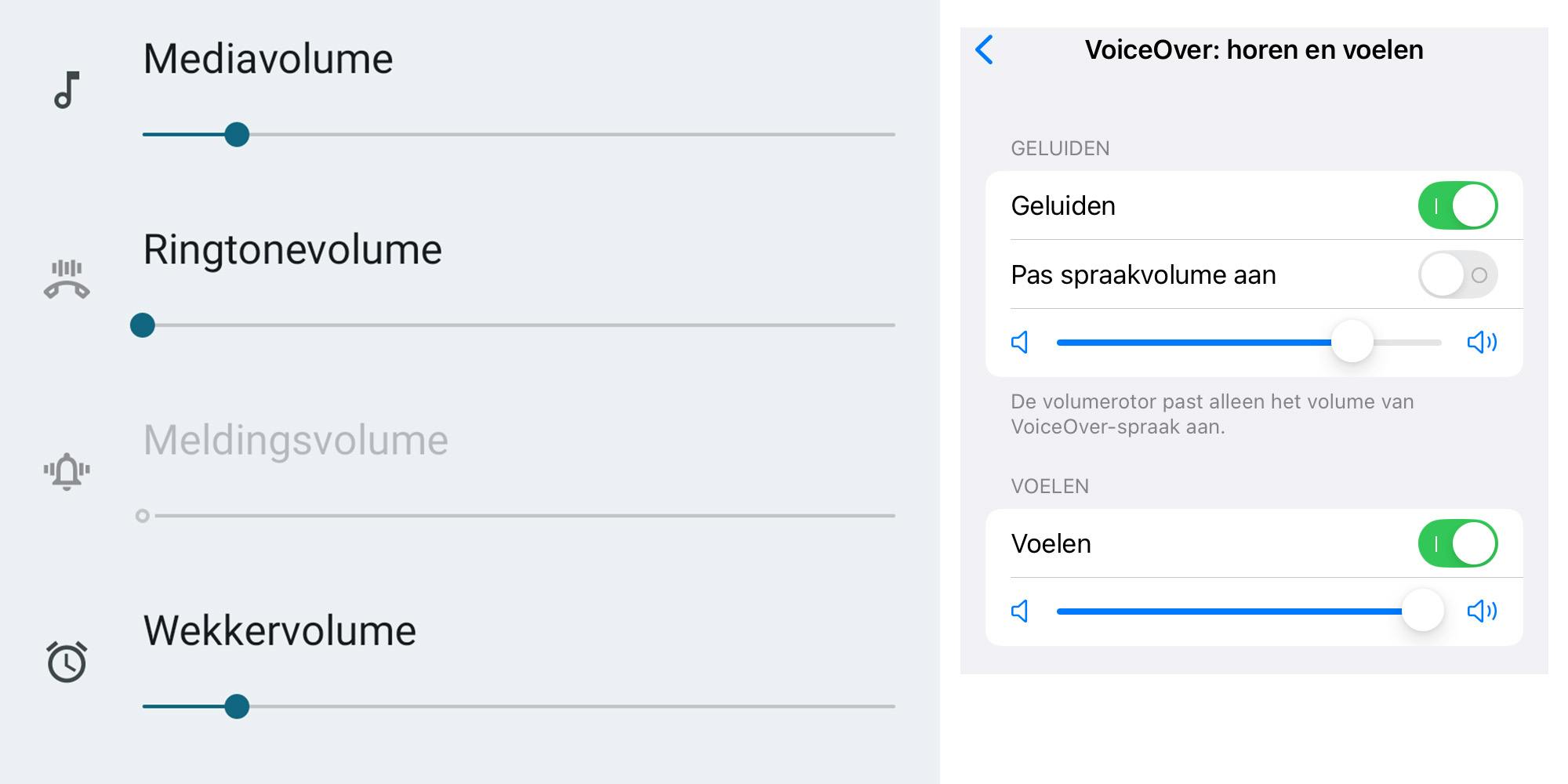The width and height of the screenshot is (1568, 784).
Task: Click low-volume speaker icon under Voelen
Action: pyautogui.click(x=1020, y=612)
